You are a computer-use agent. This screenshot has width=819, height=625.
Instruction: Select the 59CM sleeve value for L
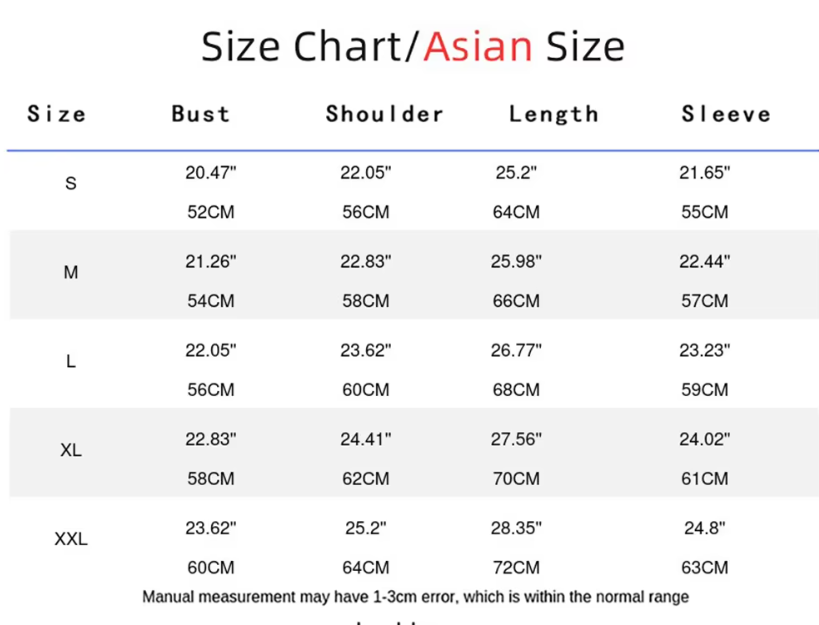pos(705,390)
